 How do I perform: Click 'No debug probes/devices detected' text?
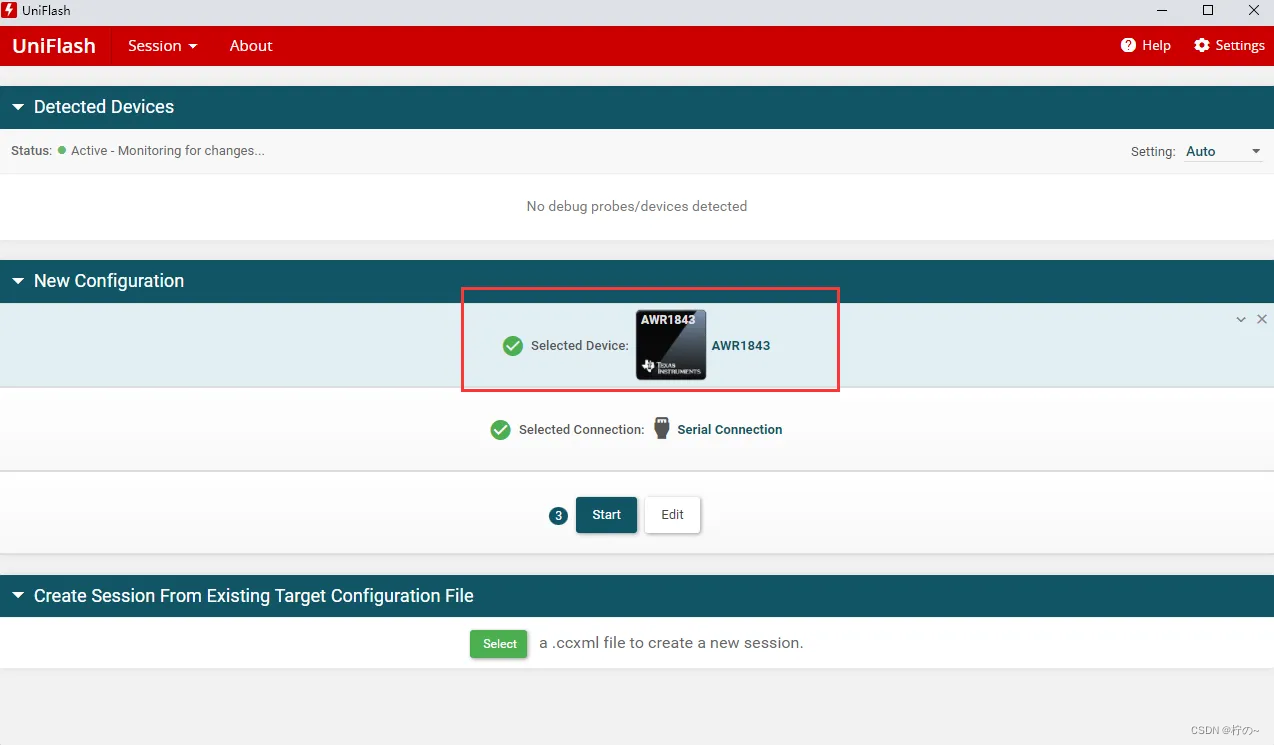(x=637, y=206)
